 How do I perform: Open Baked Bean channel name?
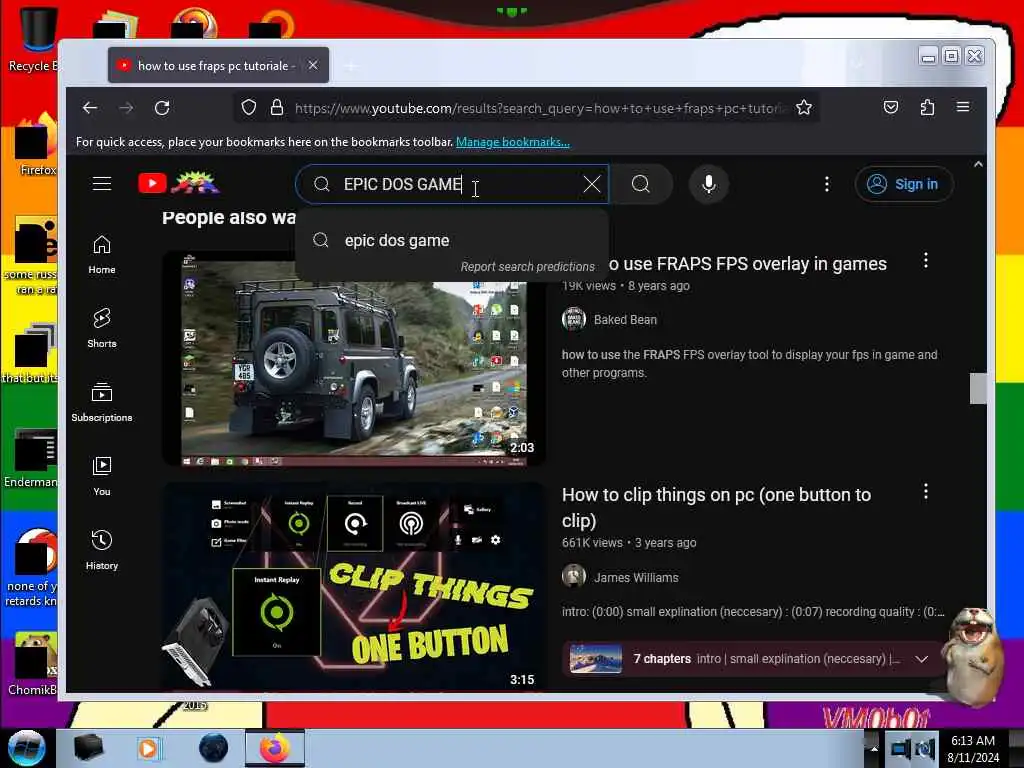(625, 319)
